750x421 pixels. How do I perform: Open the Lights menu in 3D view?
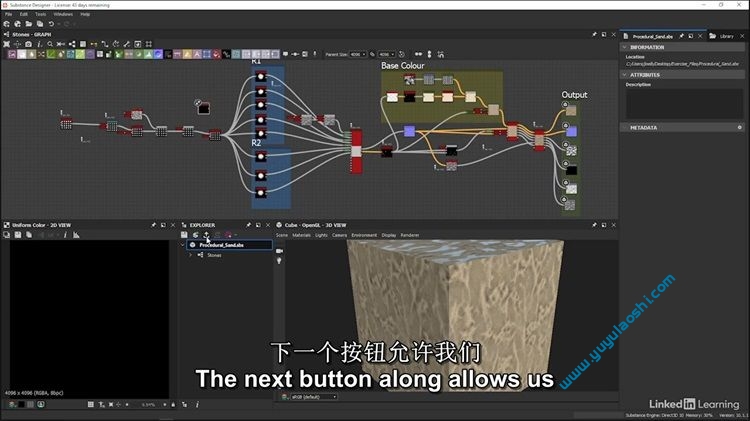[x=321, y=235]
